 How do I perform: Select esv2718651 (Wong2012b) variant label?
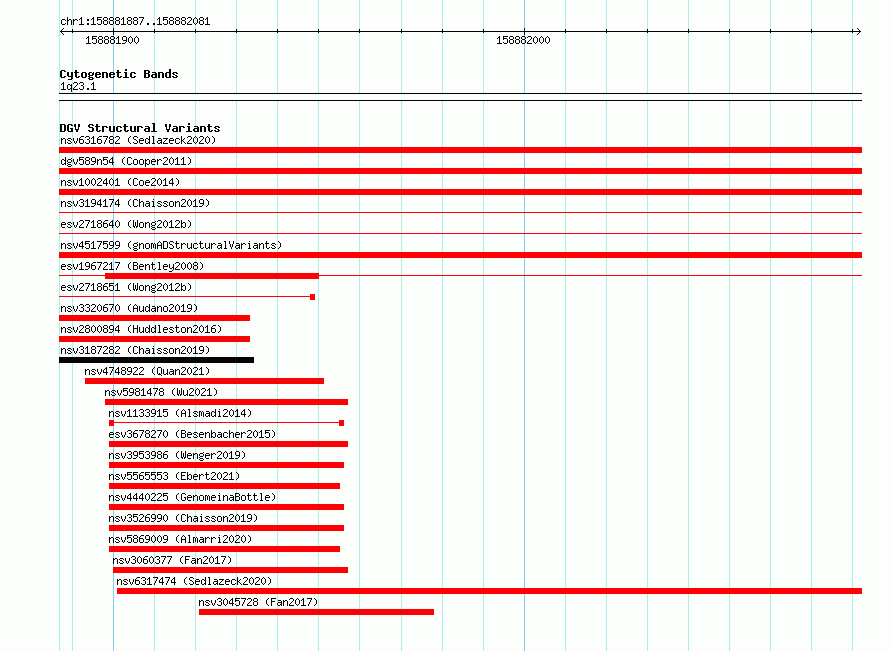pyautogui.click(x=126, y=287)
